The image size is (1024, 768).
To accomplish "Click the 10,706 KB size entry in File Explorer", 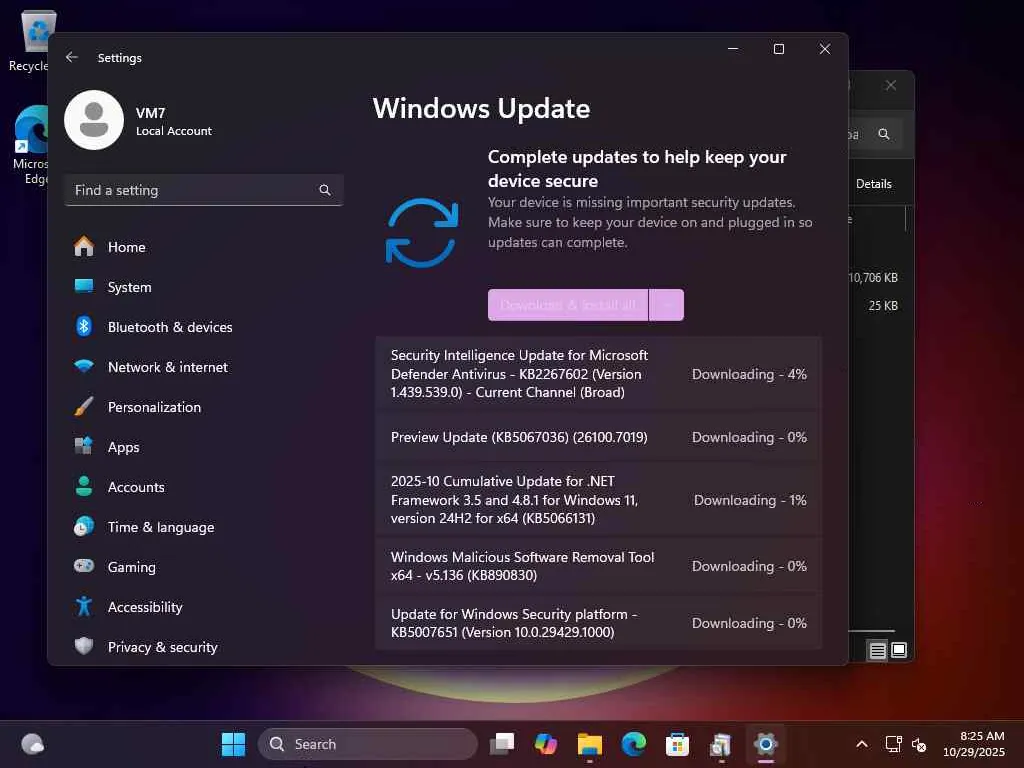I will (873, 278).
